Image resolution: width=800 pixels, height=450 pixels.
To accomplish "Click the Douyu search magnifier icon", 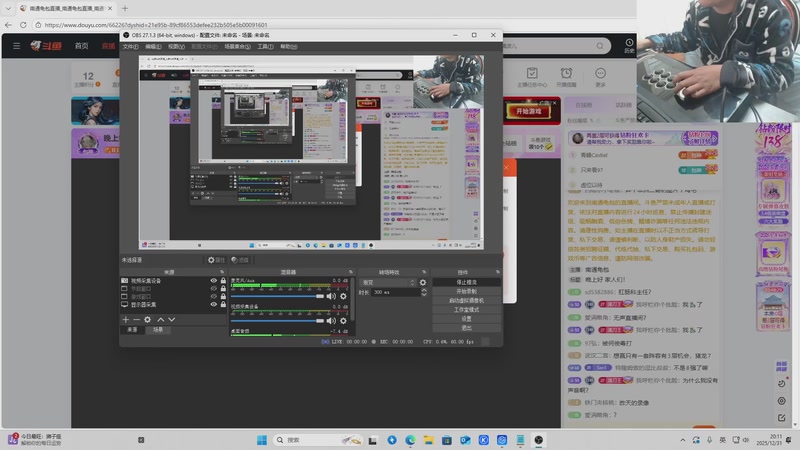I will pyautogui.click(x=600, y=46).
